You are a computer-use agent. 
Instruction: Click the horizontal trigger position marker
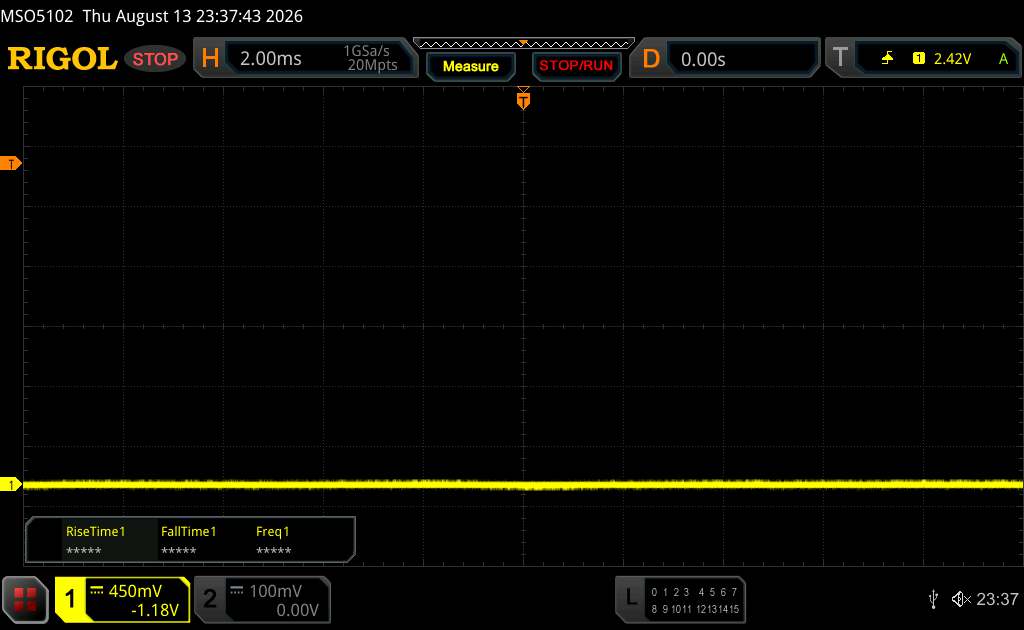[x=523, y=100]
